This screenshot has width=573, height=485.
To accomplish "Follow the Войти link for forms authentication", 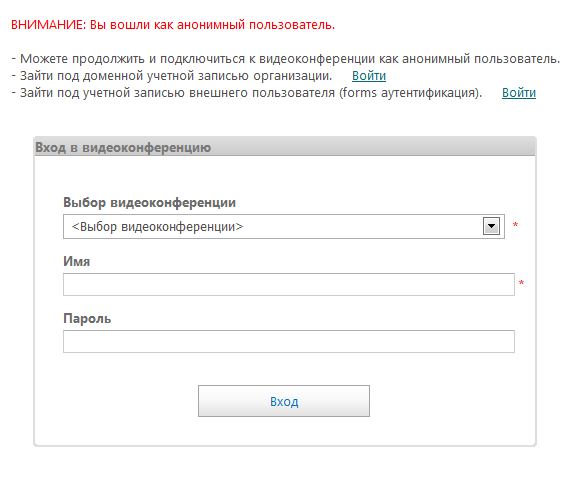I will 519,93.
